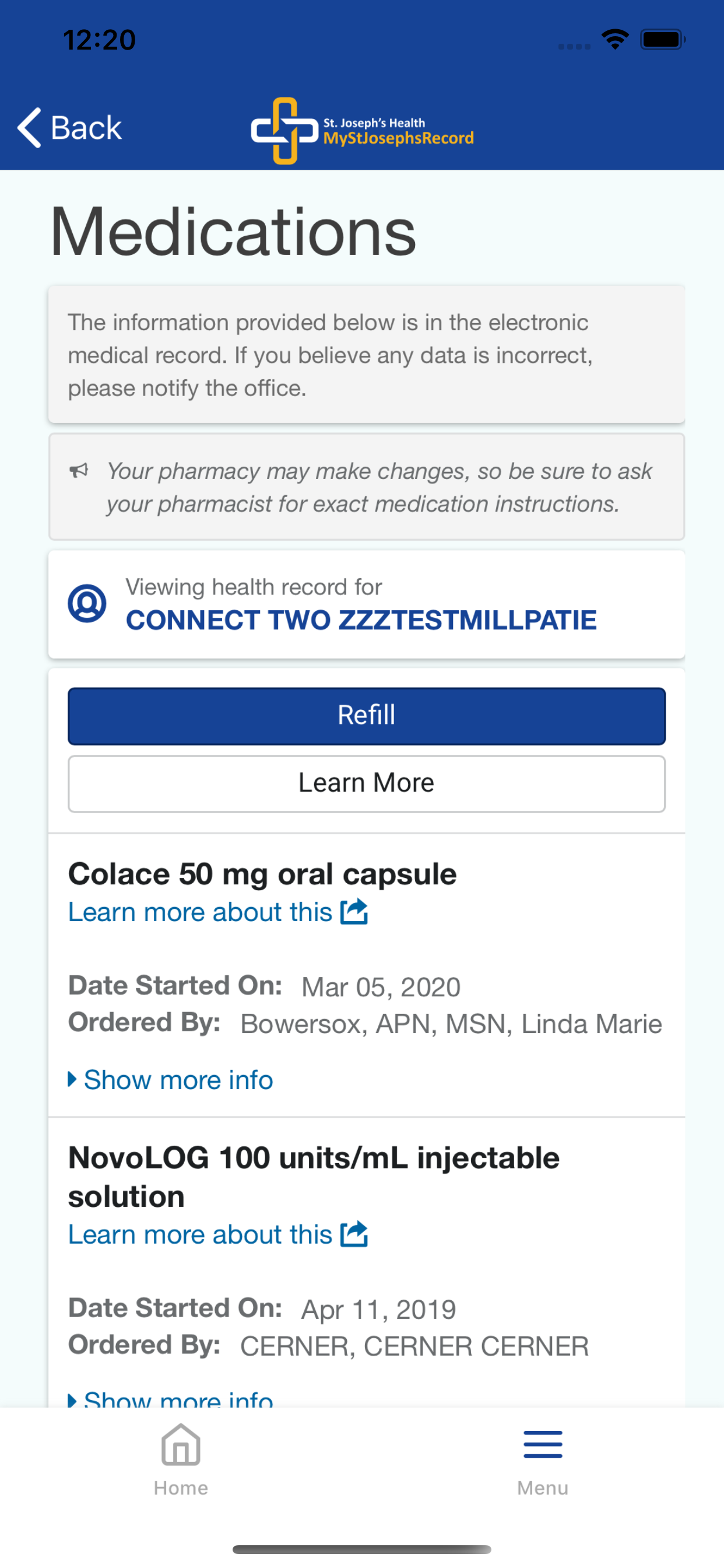Select the Menu tab label

tap(543, 1487)
